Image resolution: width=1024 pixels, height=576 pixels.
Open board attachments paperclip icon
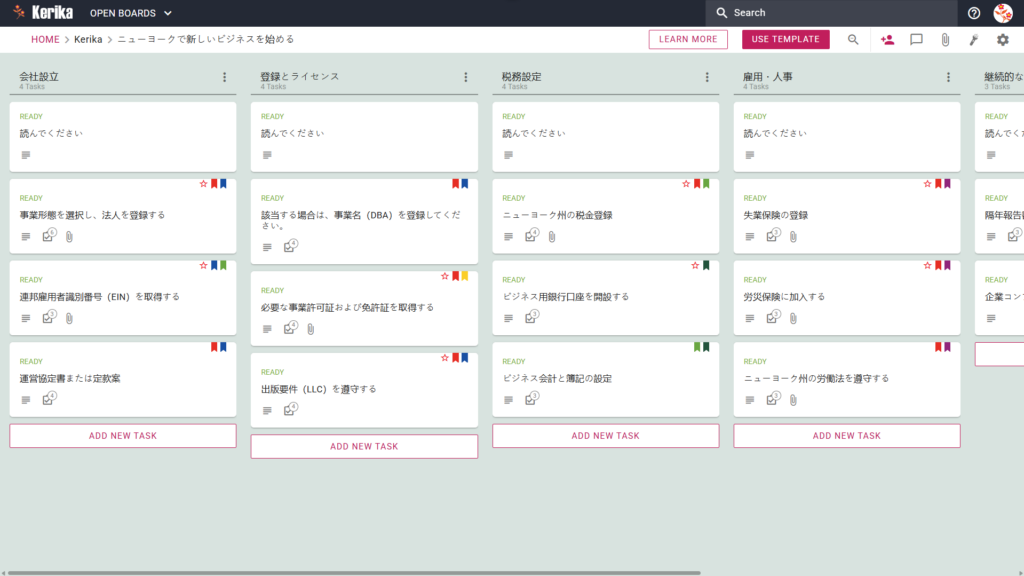945,39
